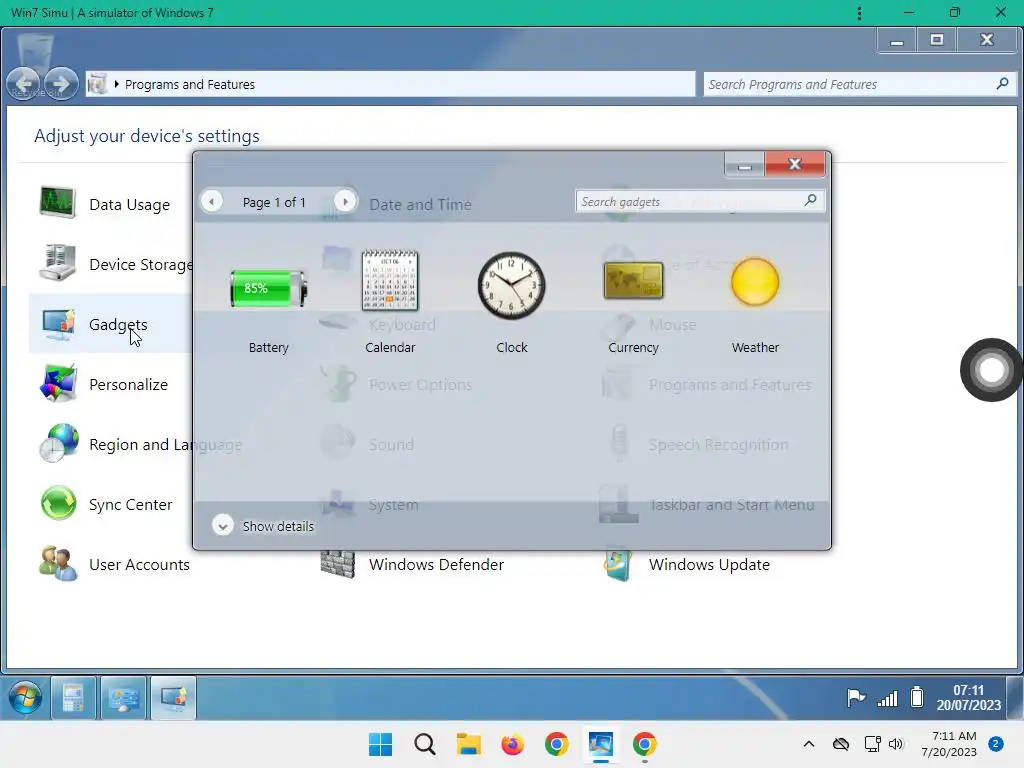Show hidden system tray icons chevron
This screenshot has height=768, width=1024.
[808, 744]
